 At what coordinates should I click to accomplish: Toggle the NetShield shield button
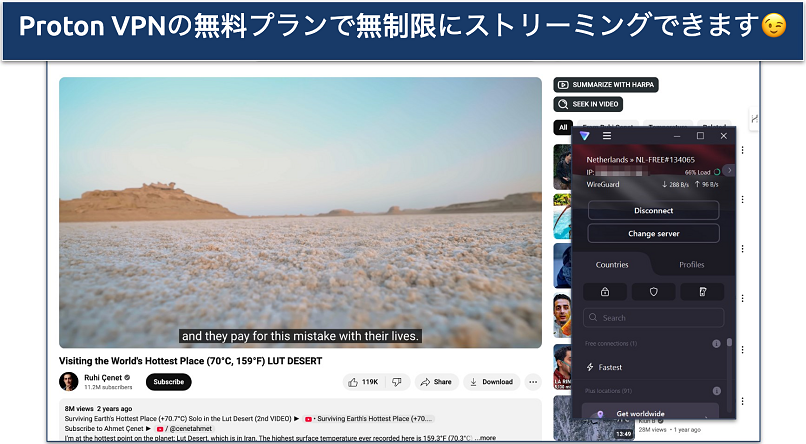(652, 292)
